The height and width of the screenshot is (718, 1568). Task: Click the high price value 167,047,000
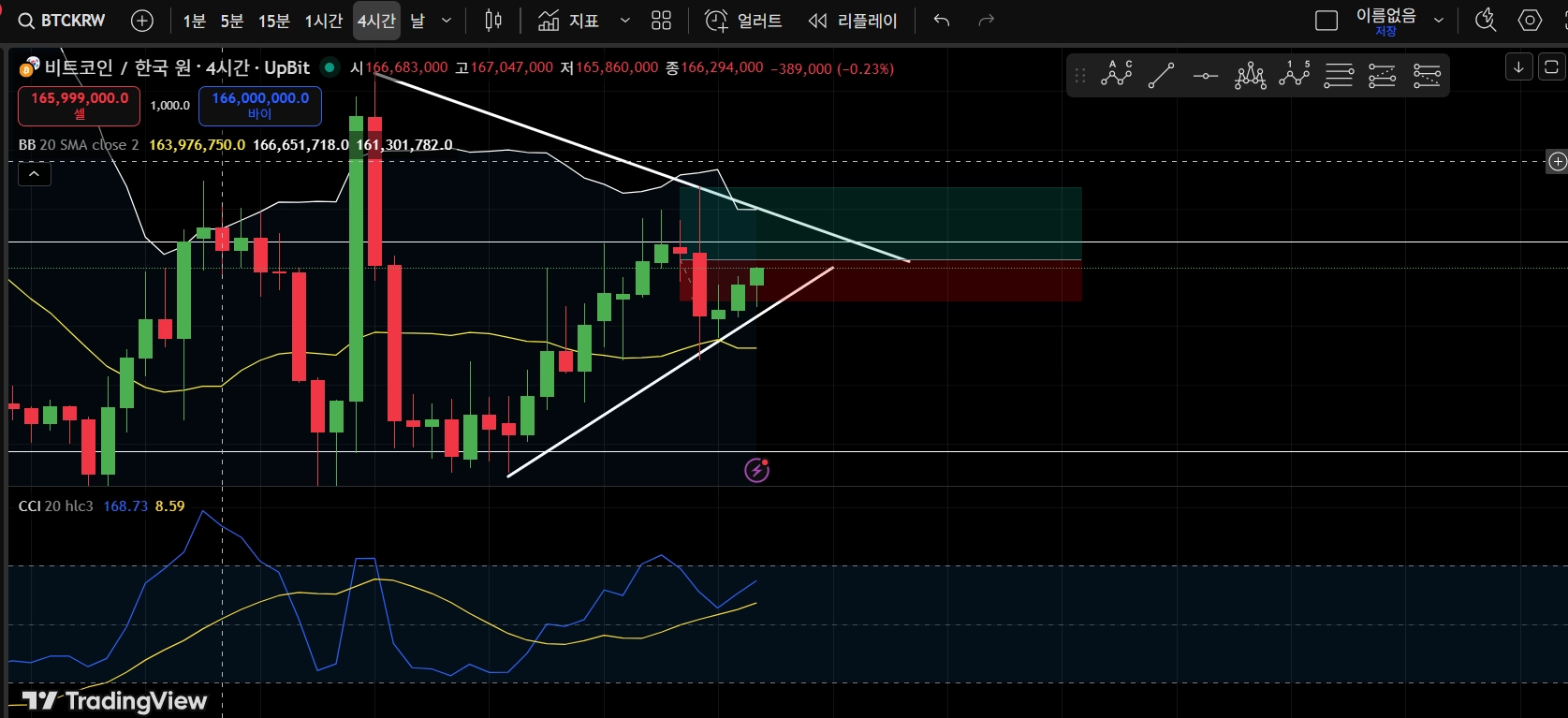[511, 68]
